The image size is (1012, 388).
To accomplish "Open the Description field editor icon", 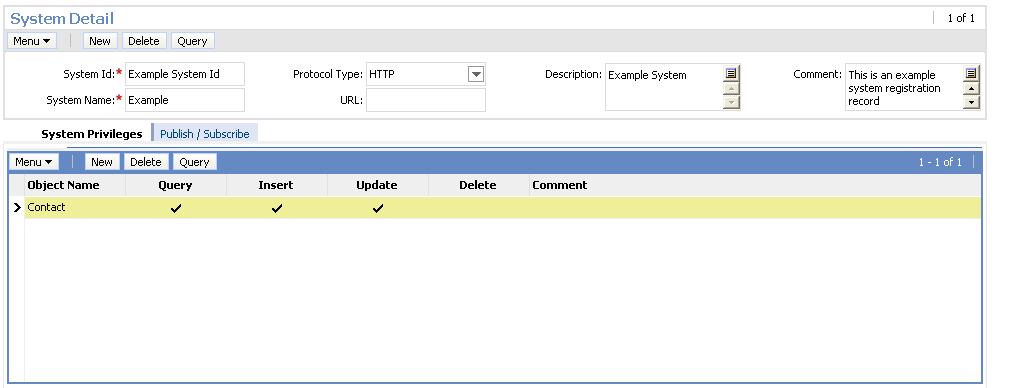I will [x=731, y=74].
